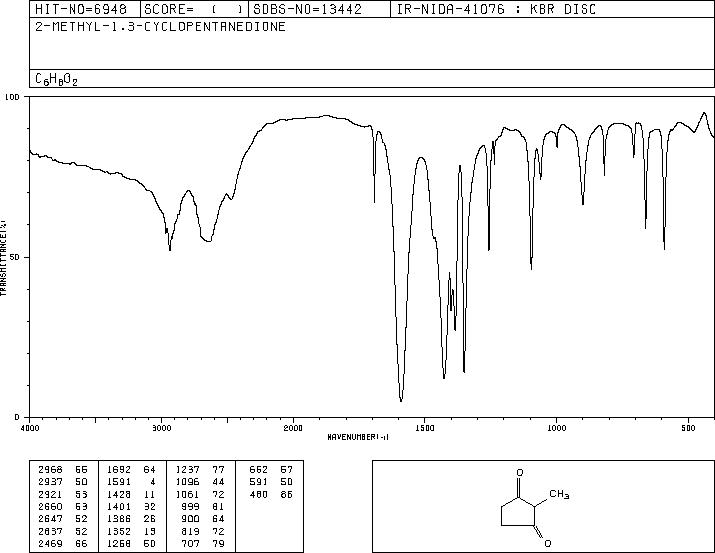The height and width of the screenshot is (553, 715).
Task: Click the peak table entry 819
Action: 190,531
